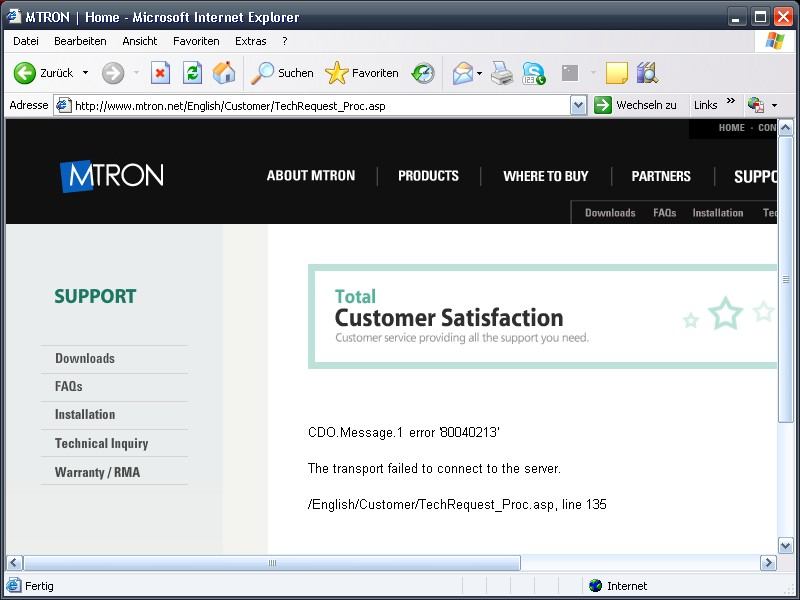The height and width of the screenshot is (600, 800).
Task: Expand the mail dropdown arrow
Action: [479, 73]
